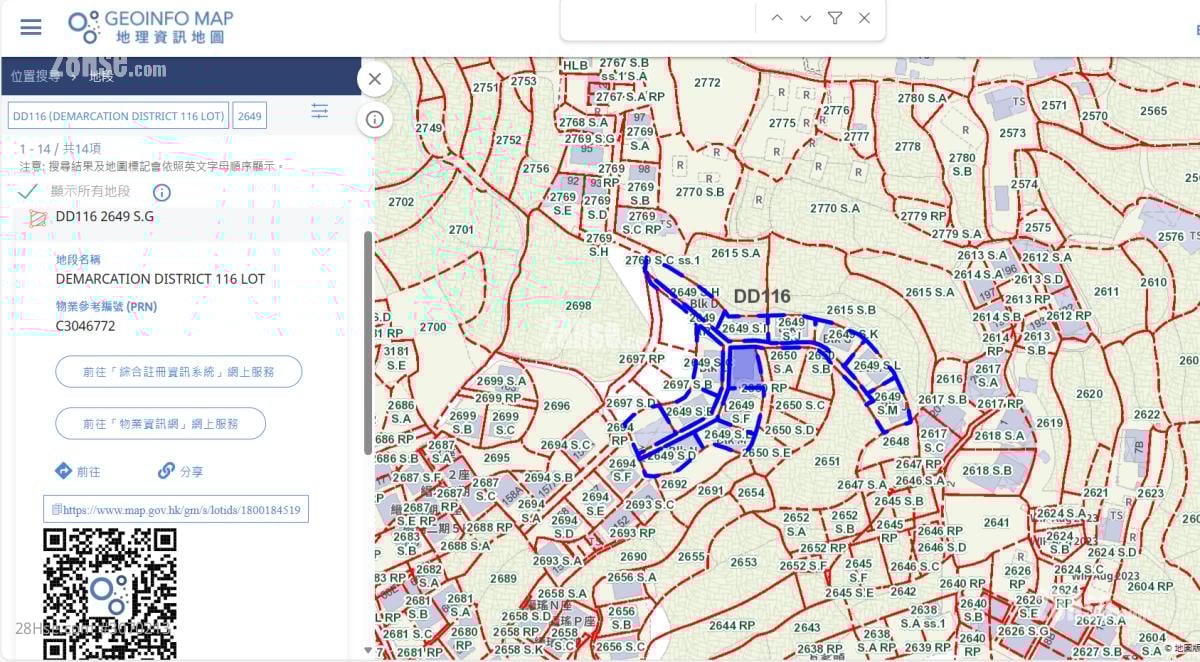Go to the next find result (down arrow)
Image resolution: width=1200 pixels, height=662 pixels.
(806, 18)
